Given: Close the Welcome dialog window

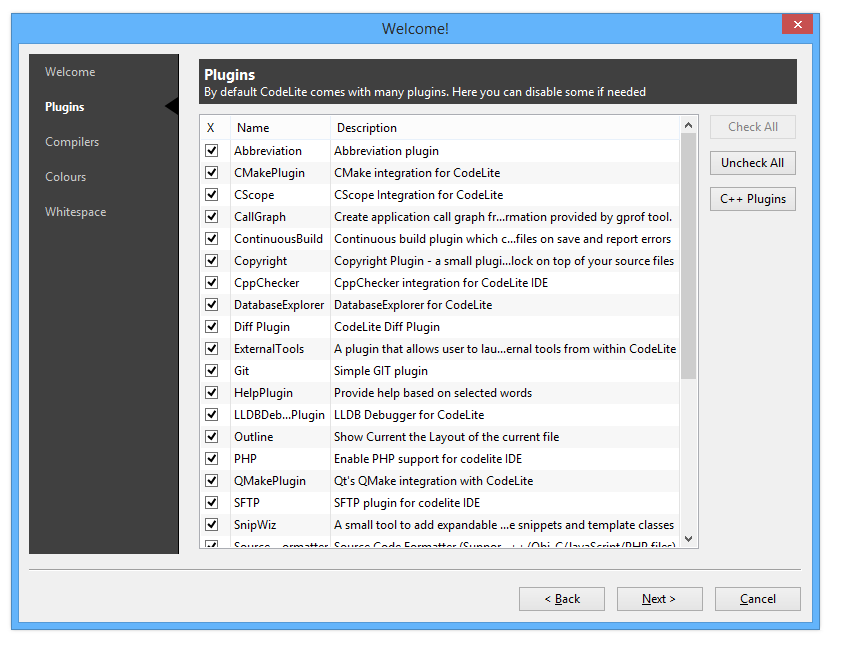Looking at the screenshot, I should [x=796, y=25].
